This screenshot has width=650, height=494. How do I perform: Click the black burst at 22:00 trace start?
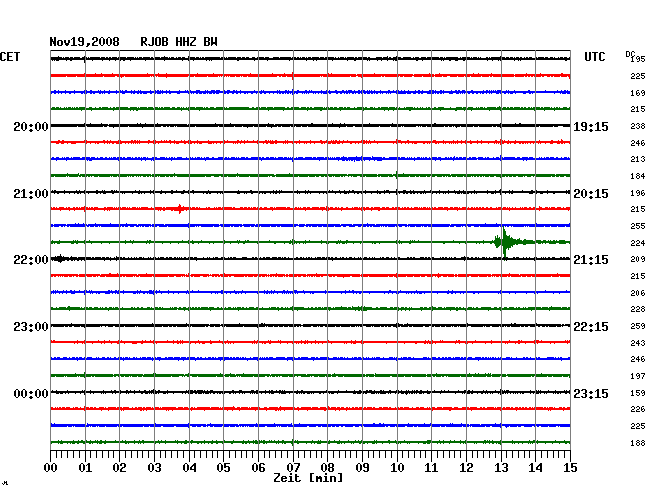[60, 259]
